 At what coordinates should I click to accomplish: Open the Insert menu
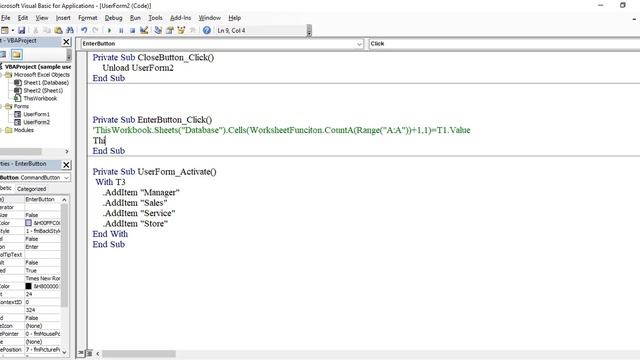[x=63, y=18]
